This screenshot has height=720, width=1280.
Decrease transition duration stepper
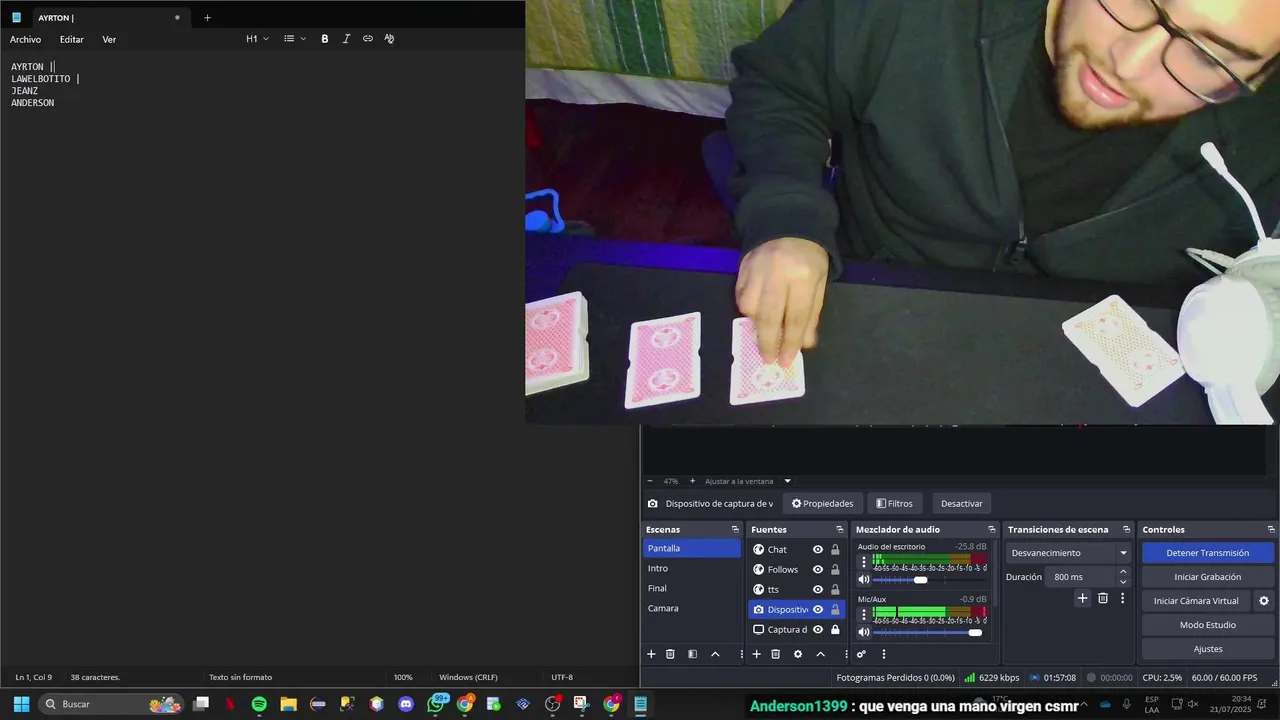pyautogui.click(x=1123, y=582)
